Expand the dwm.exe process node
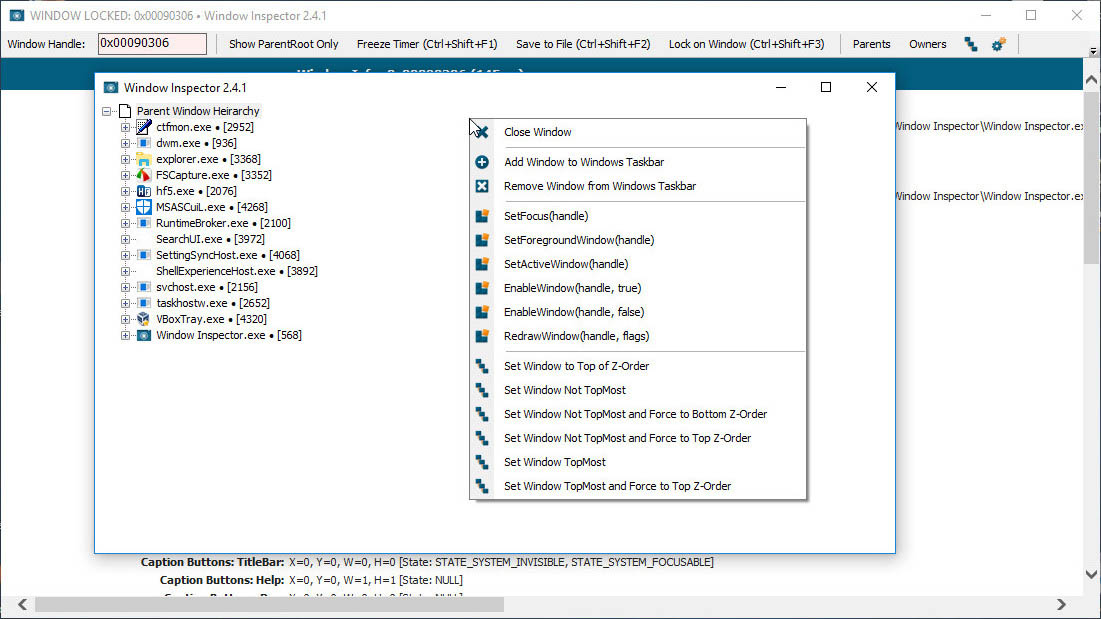The width and height of the screenshot is (1101, 619). pyautogui.click(x=126, y=143)
